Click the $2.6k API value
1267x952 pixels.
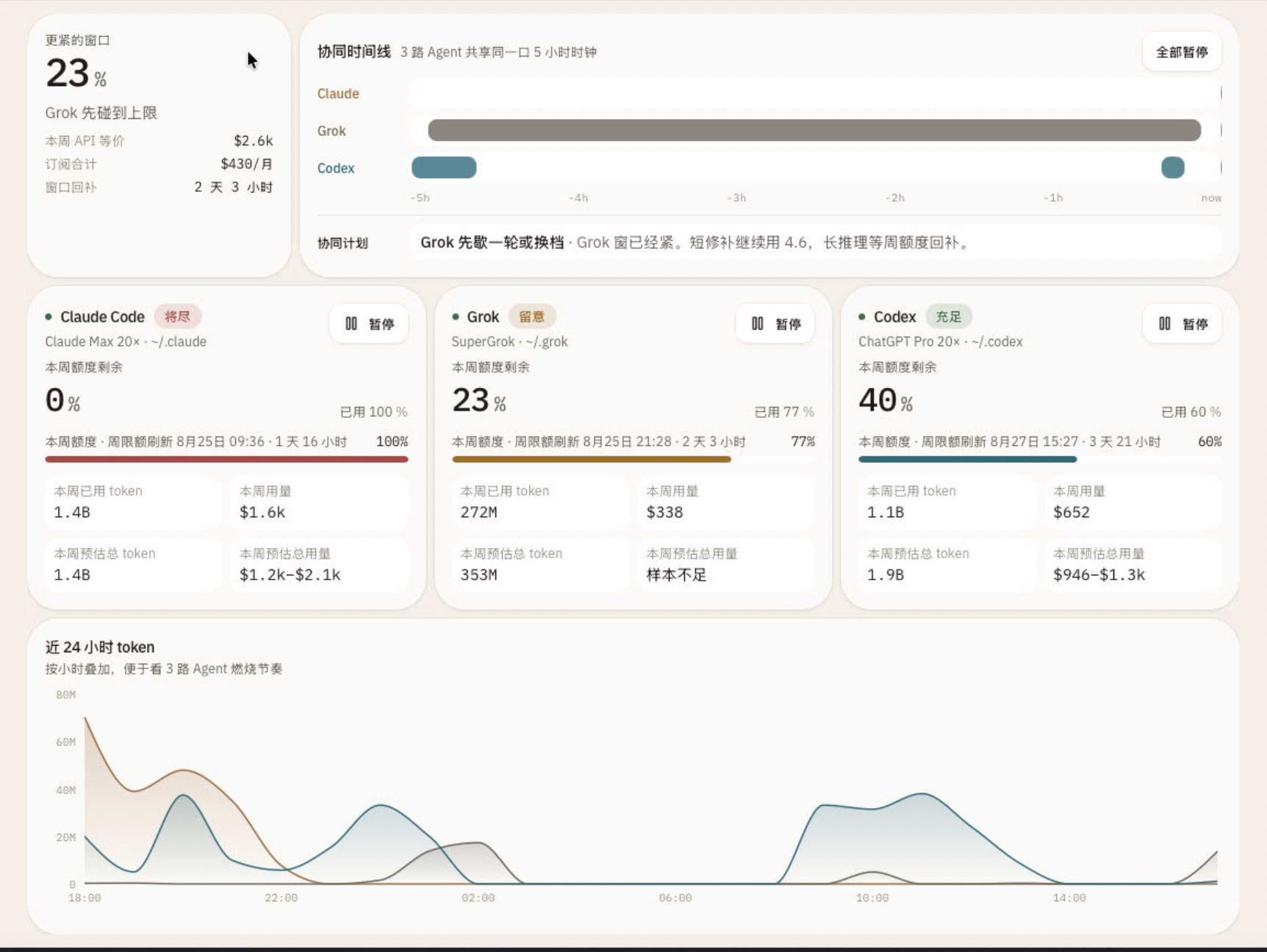click(254, 140)
